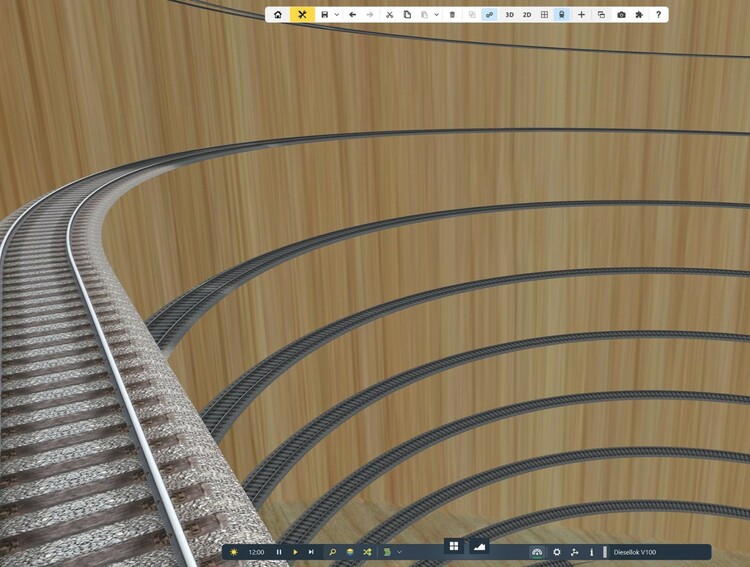Open the plugins puzzle icon
This screenshot has height=567, width=750.
click(639, 15)
